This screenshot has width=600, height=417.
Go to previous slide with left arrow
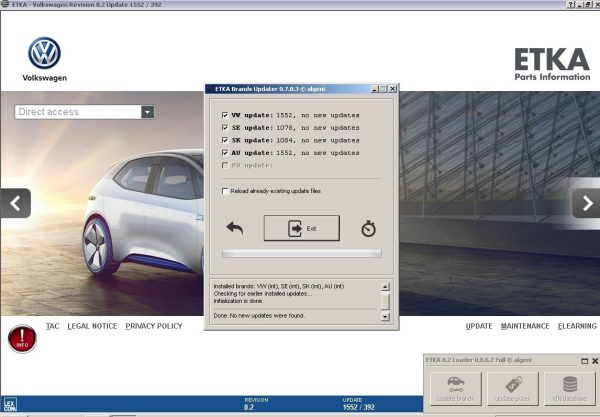(16, 203)
